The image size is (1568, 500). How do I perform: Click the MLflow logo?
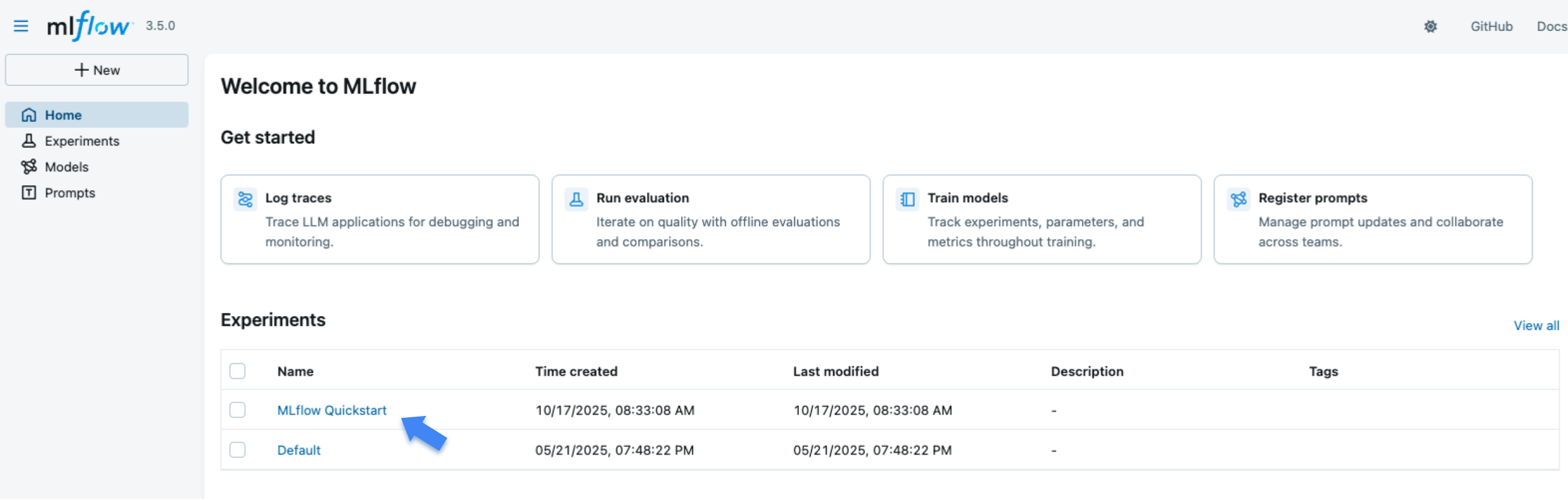(x=89, y=26)
